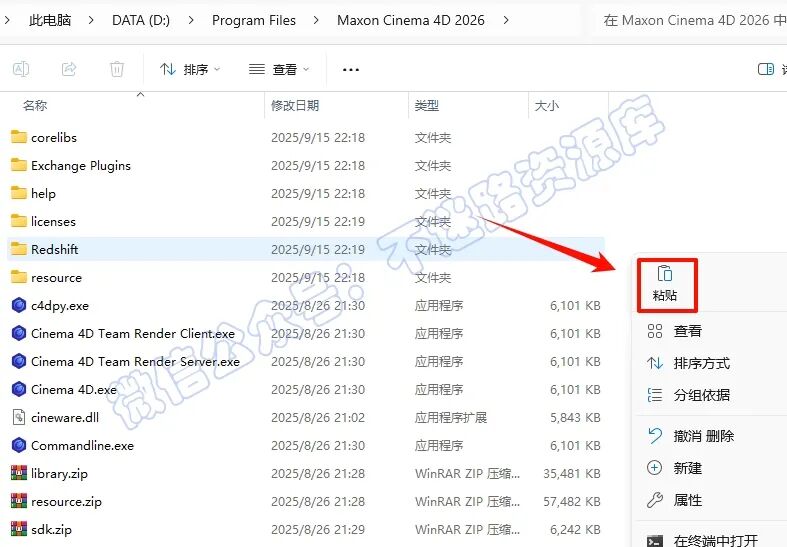Select the Redshift folder icon
Screen dimensions: 787x547
(x=19, y=249)
